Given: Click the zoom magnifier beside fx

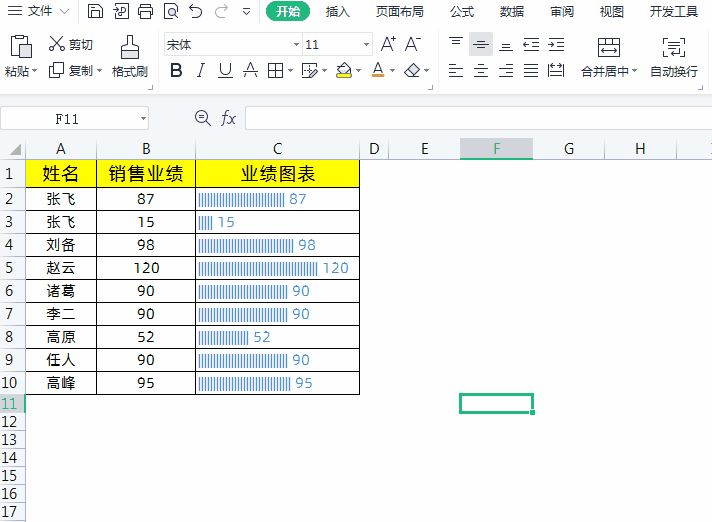Looking at the screenshot, I should click(203, 118).
